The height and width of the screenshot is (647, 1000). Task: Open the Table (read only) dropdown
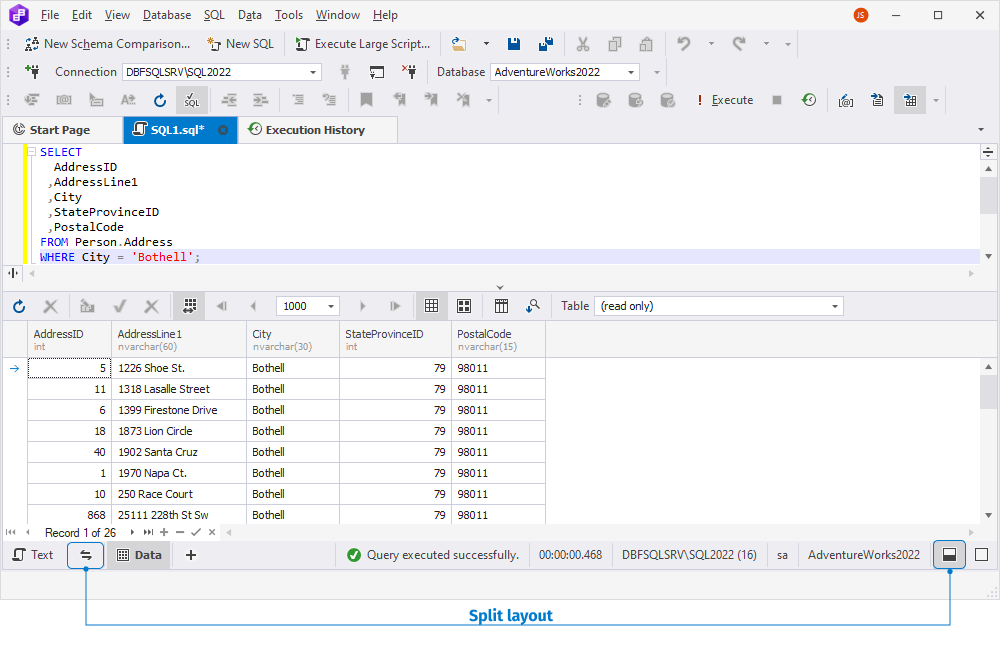pos(719,306)
